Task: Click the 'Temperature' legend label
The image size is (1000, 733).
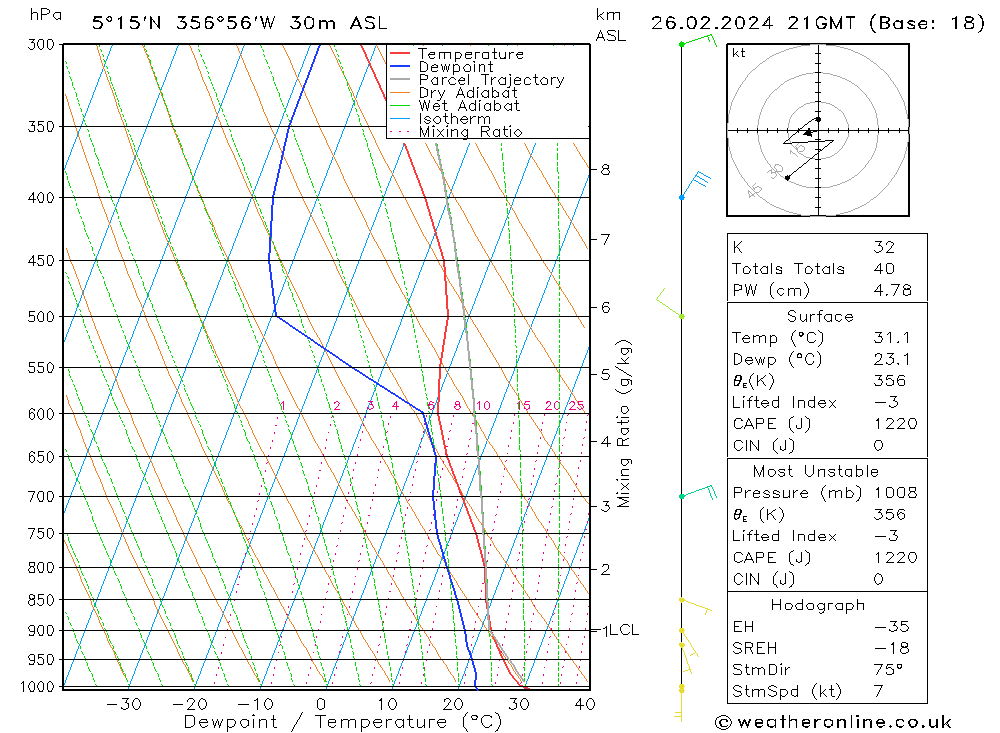Action: click(x=471, y=54)
